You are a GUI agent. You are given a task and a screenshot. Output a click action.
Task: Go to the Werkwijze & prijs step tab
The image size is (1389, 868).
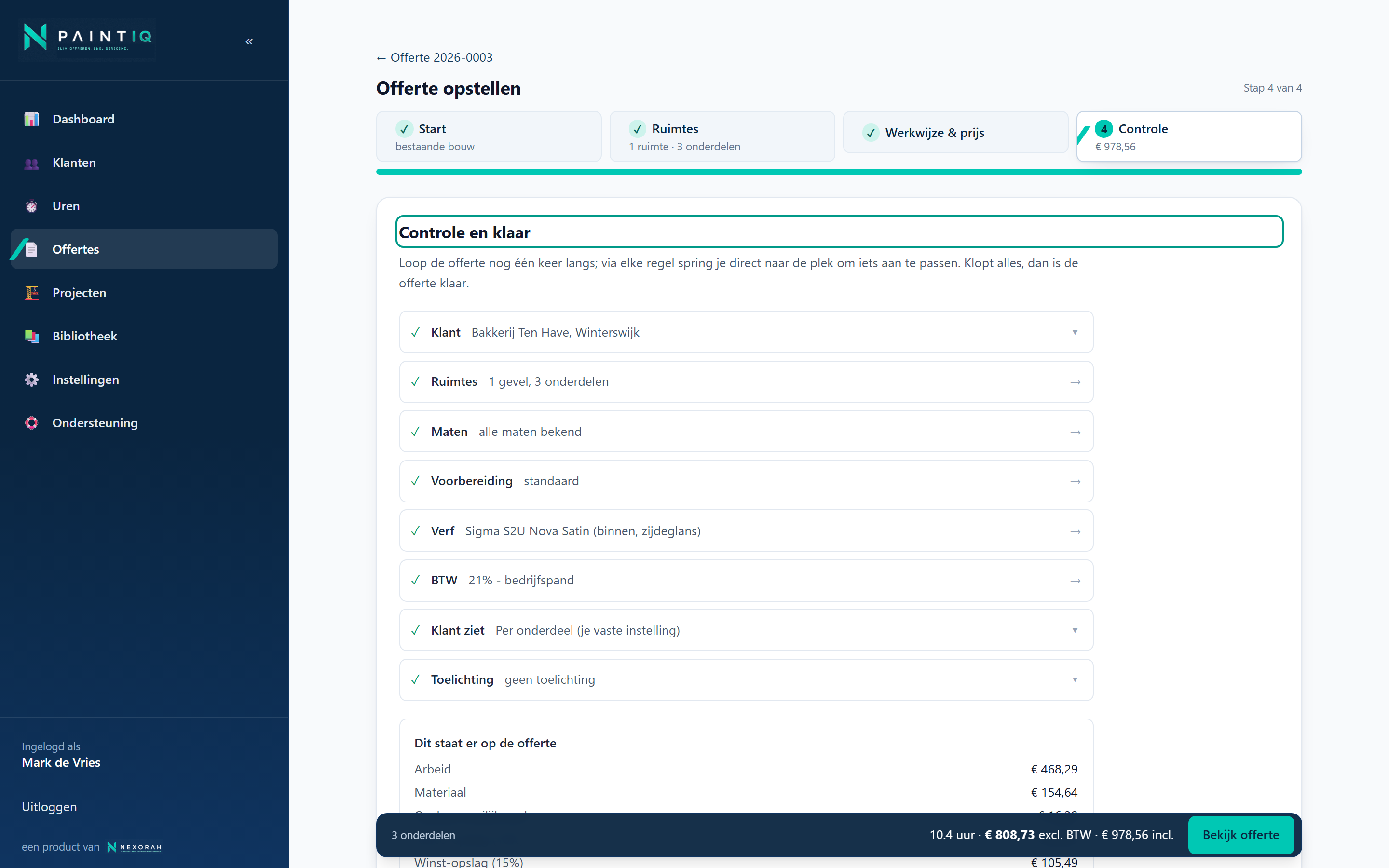click(955, 133)
